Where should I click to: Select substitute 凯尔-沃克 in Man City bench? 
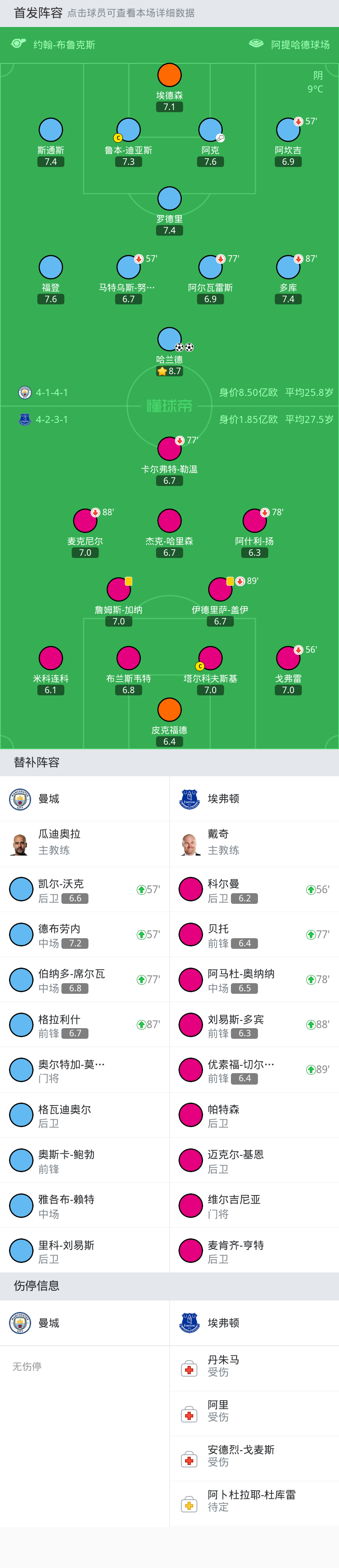[84, 890]
